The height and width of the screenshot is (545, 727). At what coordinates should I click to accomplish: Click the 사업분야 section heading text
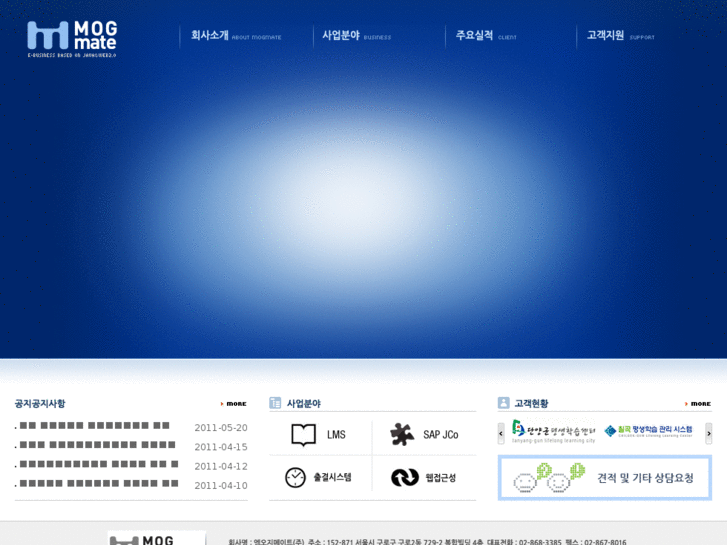click(x=304, y=404)
